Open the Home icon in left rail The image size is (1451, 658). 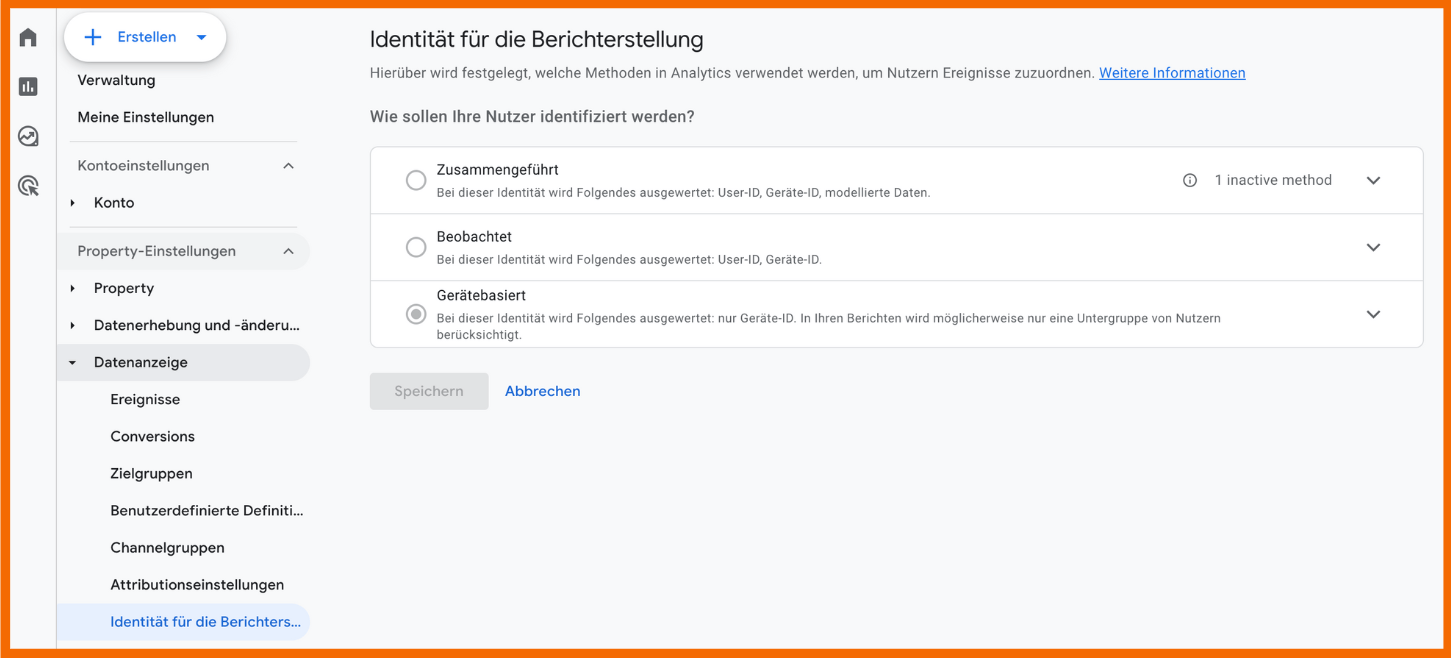[28, 38]
